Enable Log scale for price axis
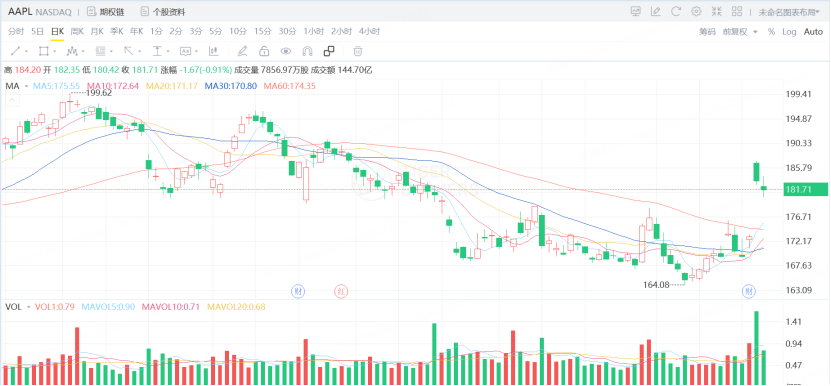 tap(789, 32)
